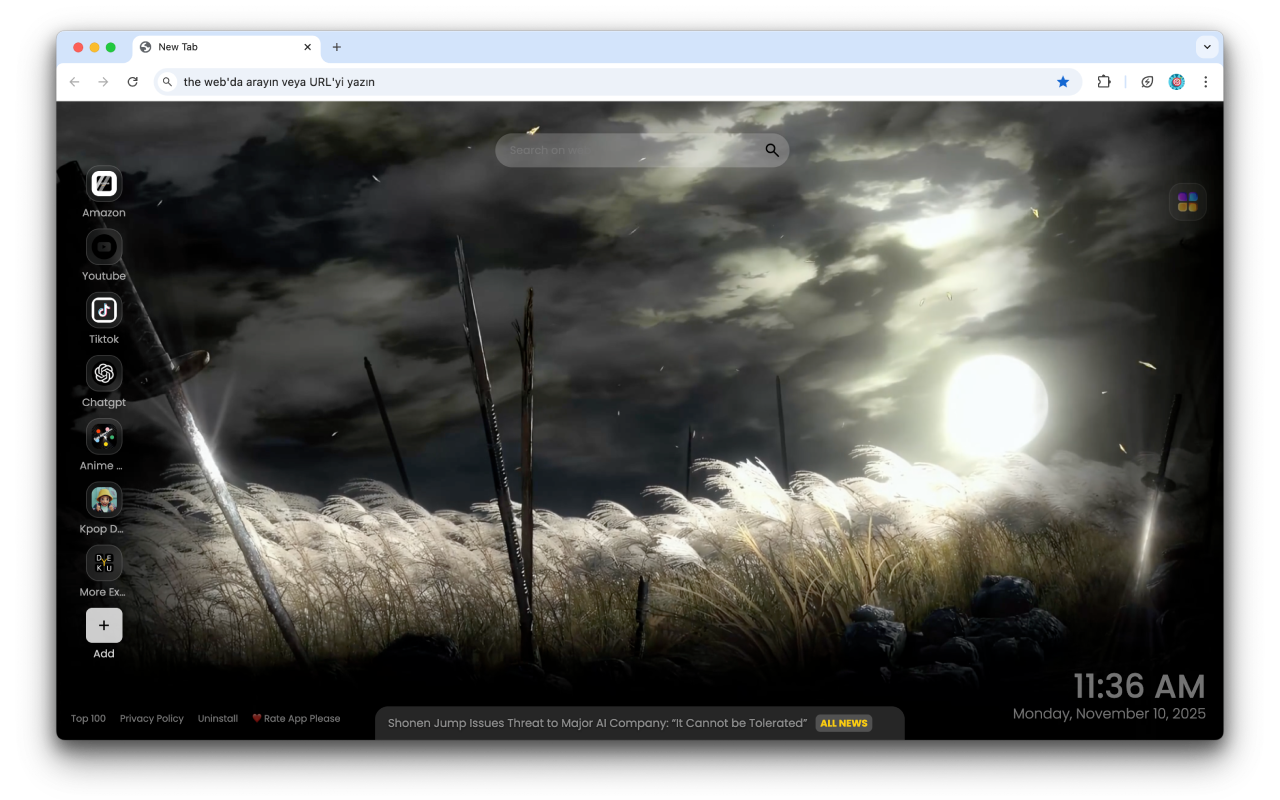Click the Monday, November 10, 2025 date
1280x800 pixels.
pyautogui.click(x=1109, y=714)
